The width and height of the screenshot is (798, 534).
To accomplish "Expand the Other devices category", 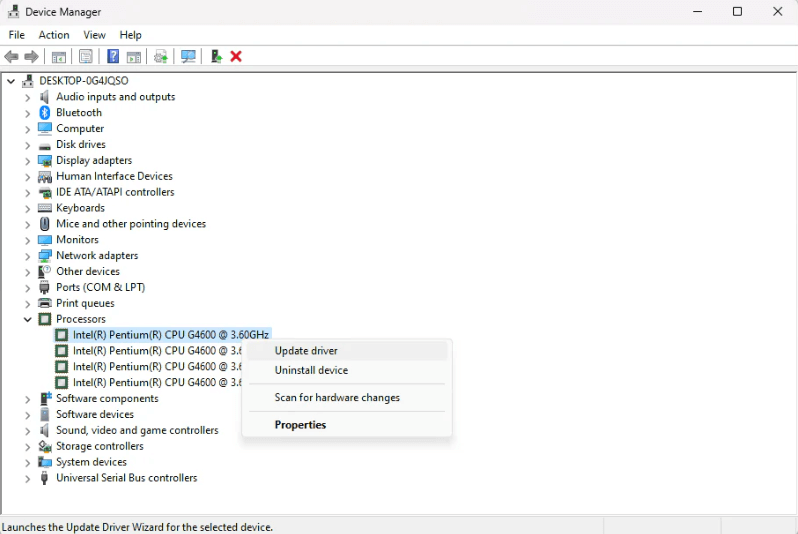I will [27, 272].
